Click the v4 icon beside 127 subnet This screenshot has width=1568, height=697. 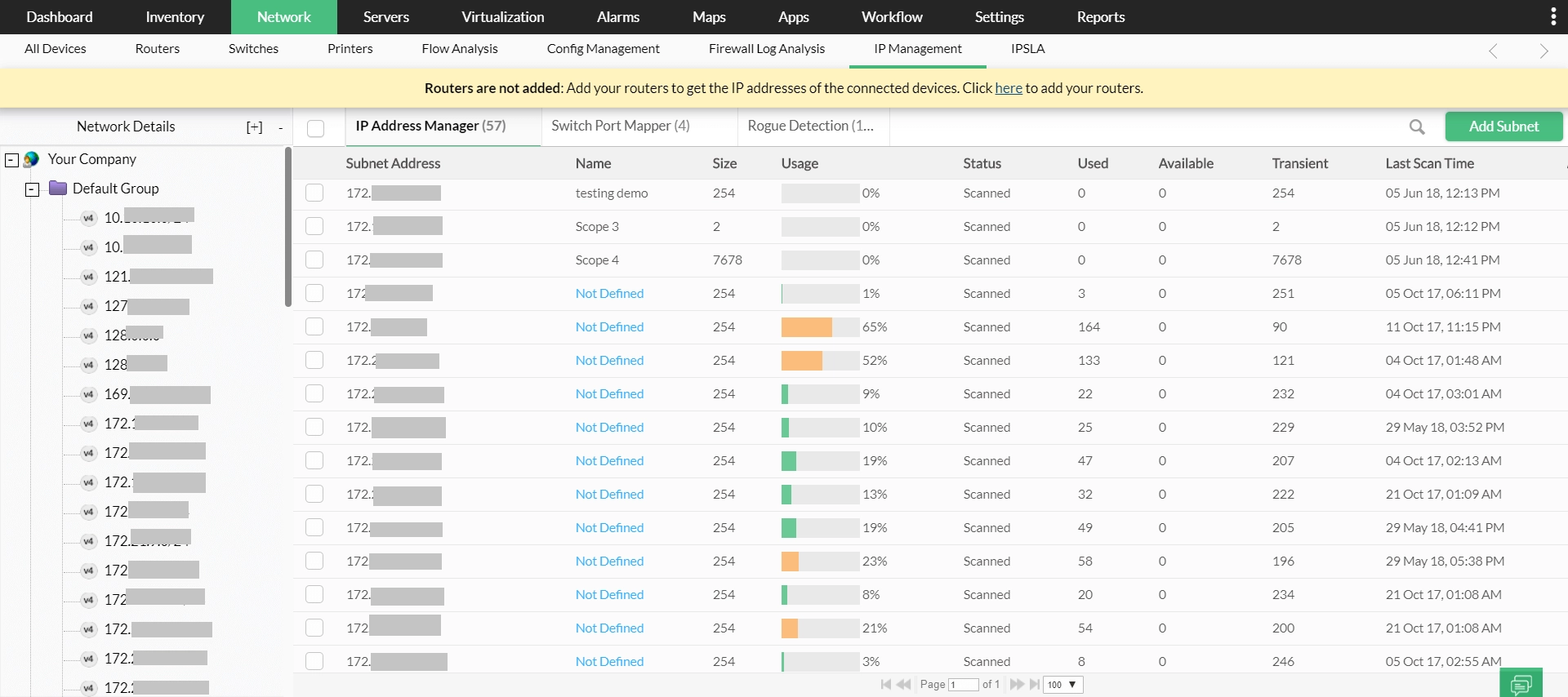coord(89,306)
